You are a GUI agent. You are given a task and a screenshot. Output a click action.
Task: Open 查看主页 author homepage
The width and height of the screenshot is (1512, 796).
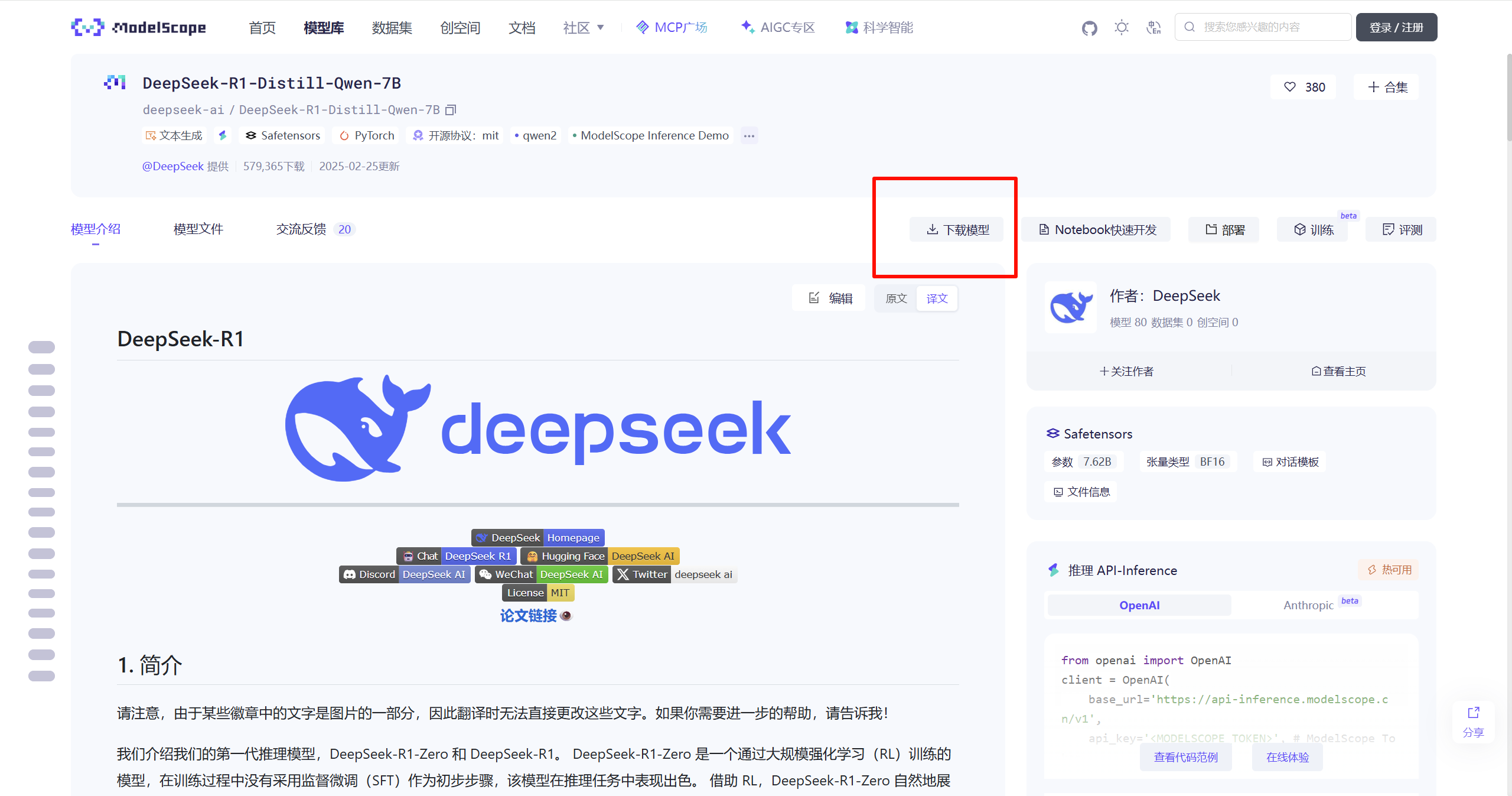[x=1338, y=371]
